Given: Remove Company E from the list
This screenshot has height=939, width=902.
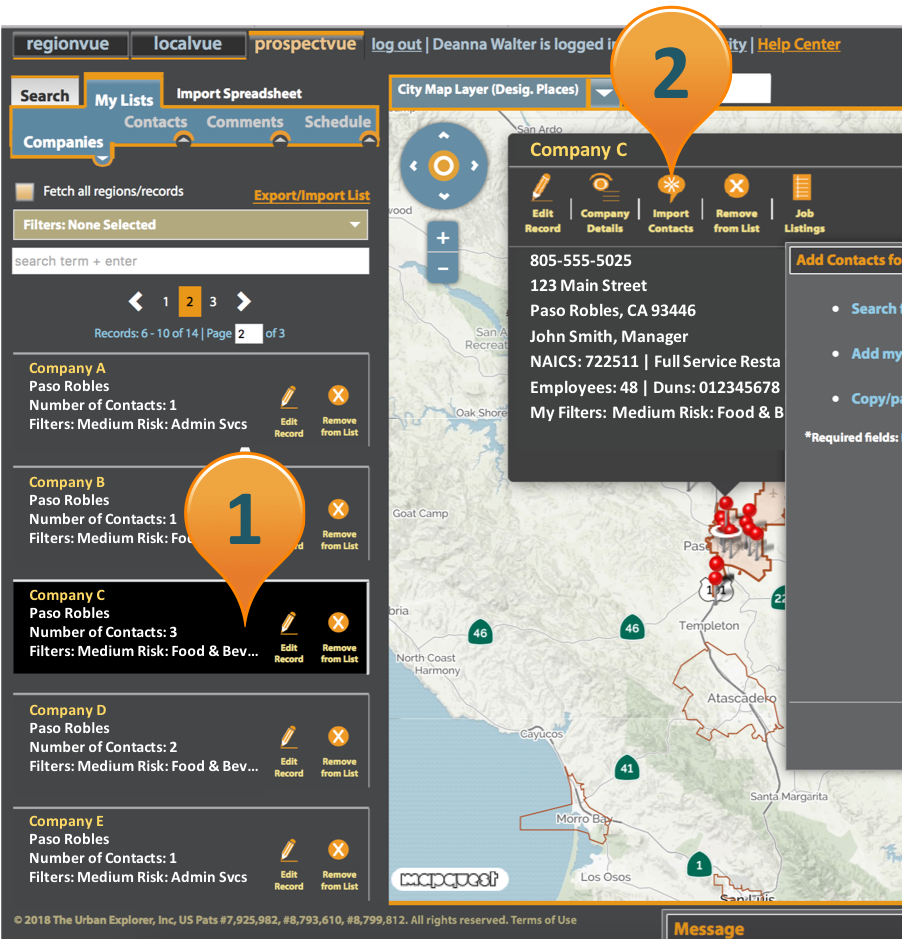Looking at the screenshot, I should click(339, 865).
